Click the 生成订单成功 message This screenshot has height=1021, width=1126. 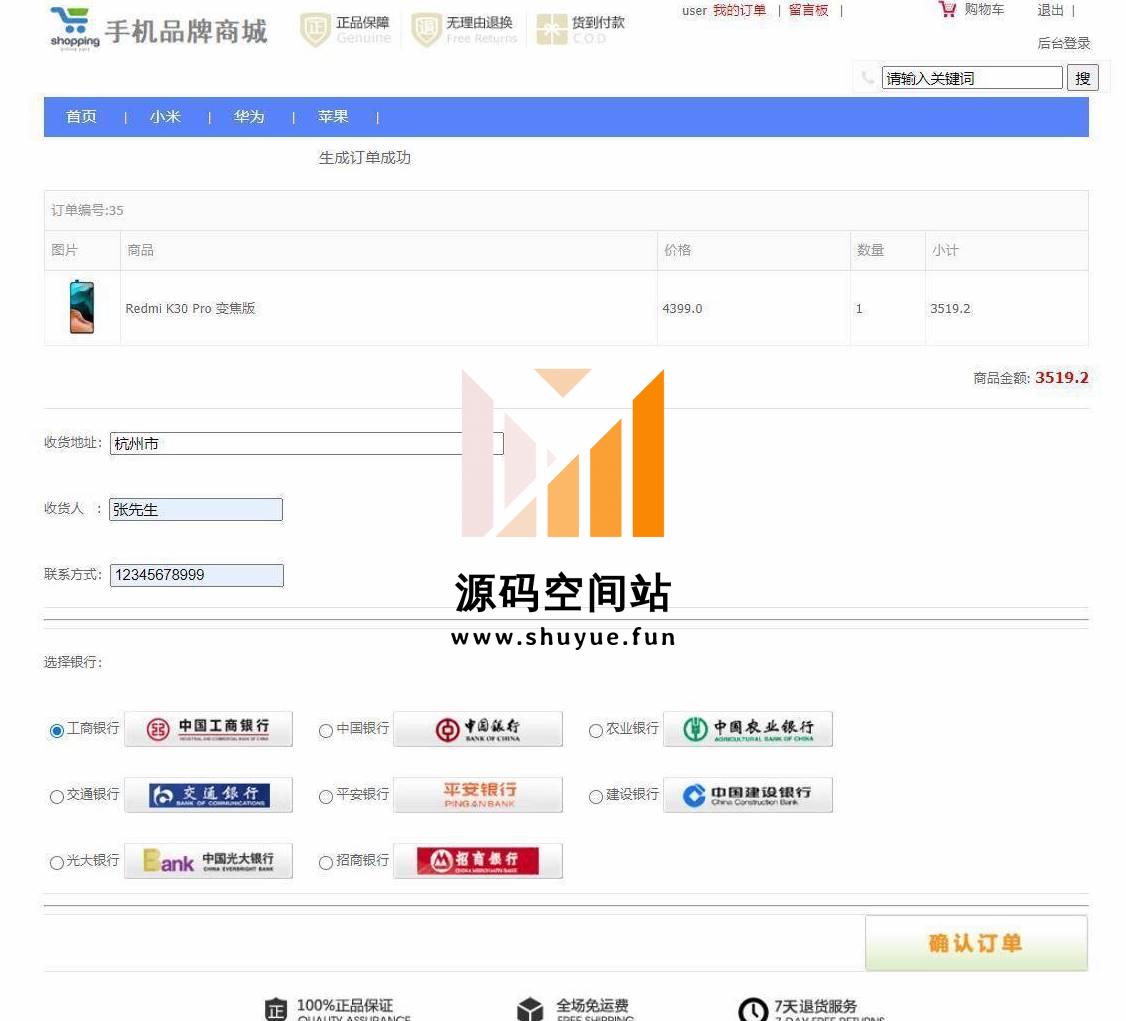click(365, 158)
